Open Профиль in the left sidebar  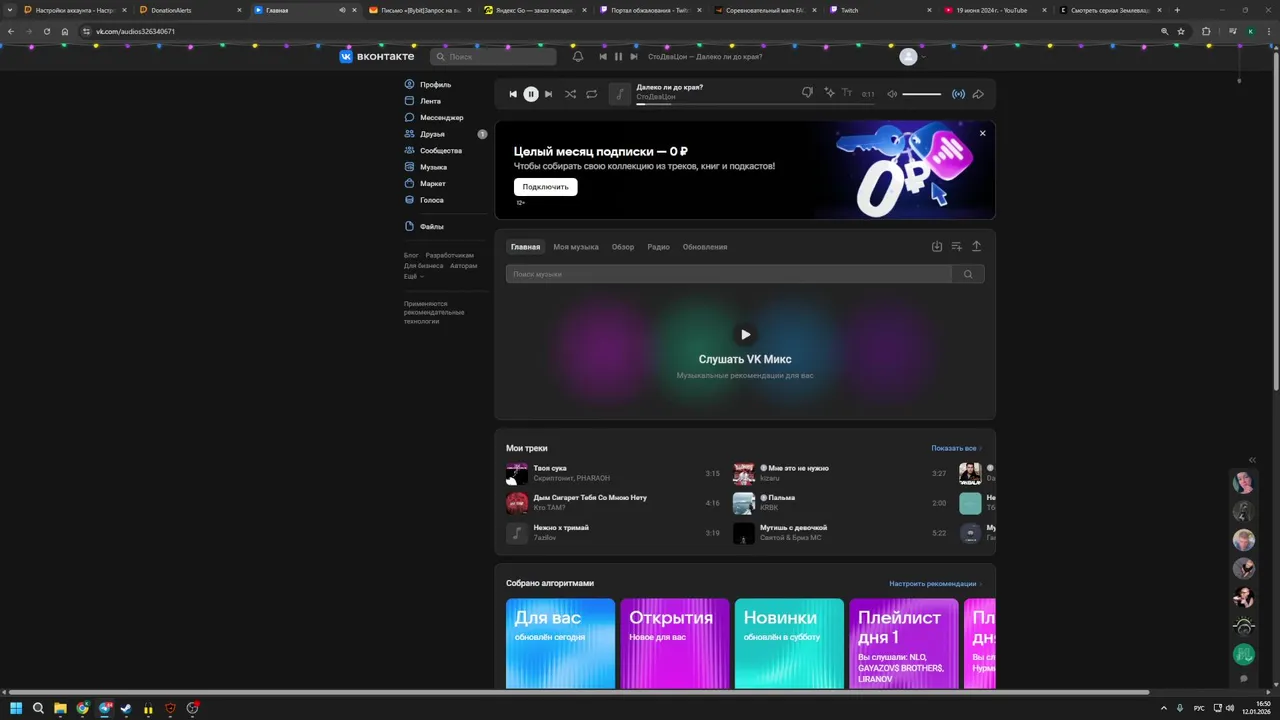(428, 85)
